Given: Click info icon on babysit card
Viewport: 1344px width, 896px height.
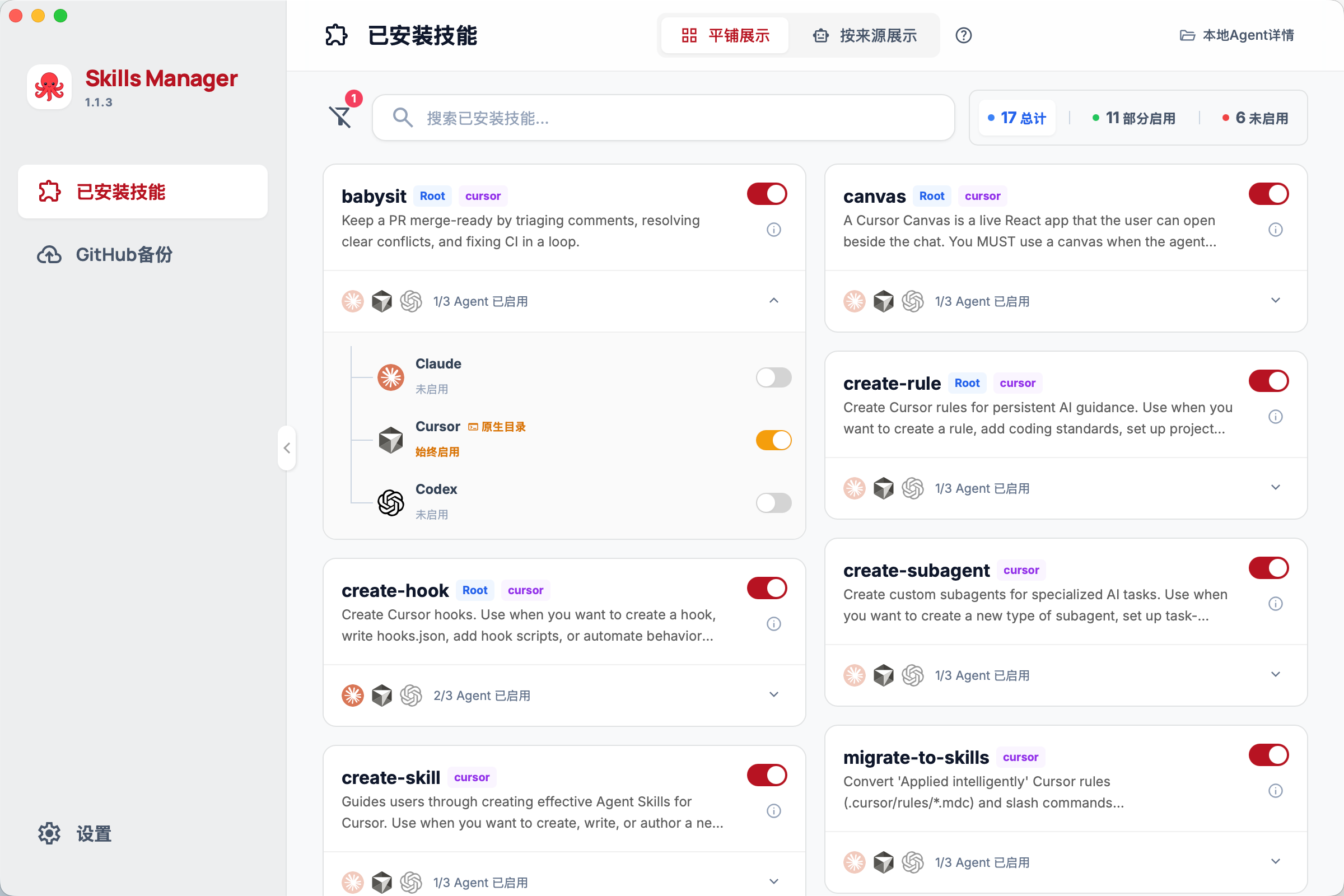Looking at the screenshot, I should click(x=774, y=230).
